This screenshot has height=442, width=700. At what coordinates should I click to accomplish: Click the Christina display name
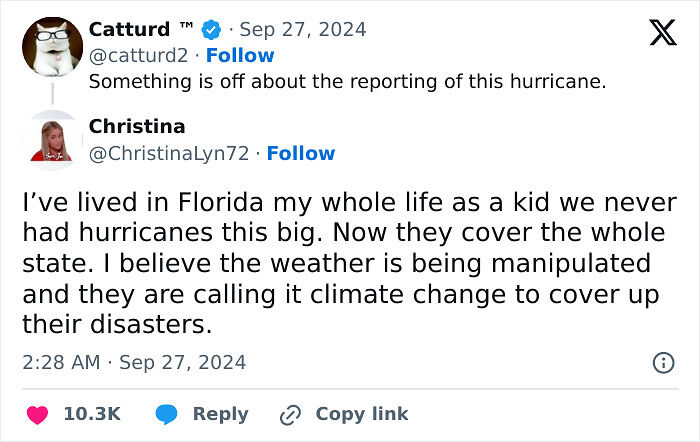[x=137, y=126]
